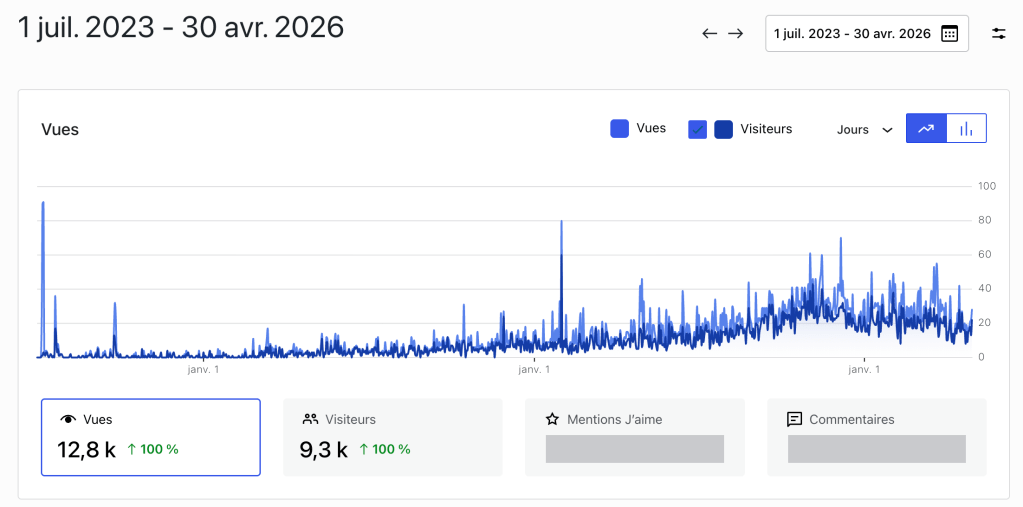Click the star icon on Mentions J'aime
This screenshot has height=507, width=1023.
(553, 420)
